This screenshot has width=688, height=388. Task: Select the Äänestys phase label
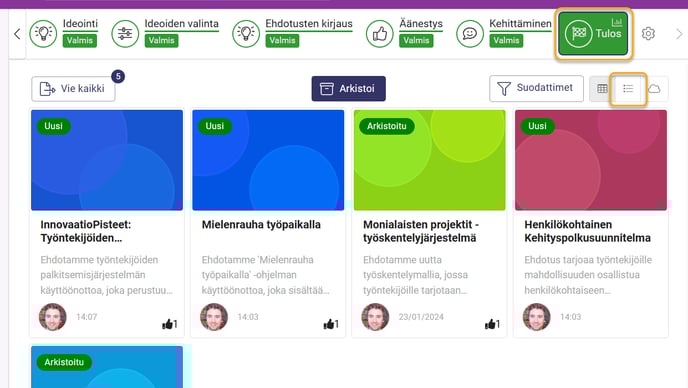421,24
